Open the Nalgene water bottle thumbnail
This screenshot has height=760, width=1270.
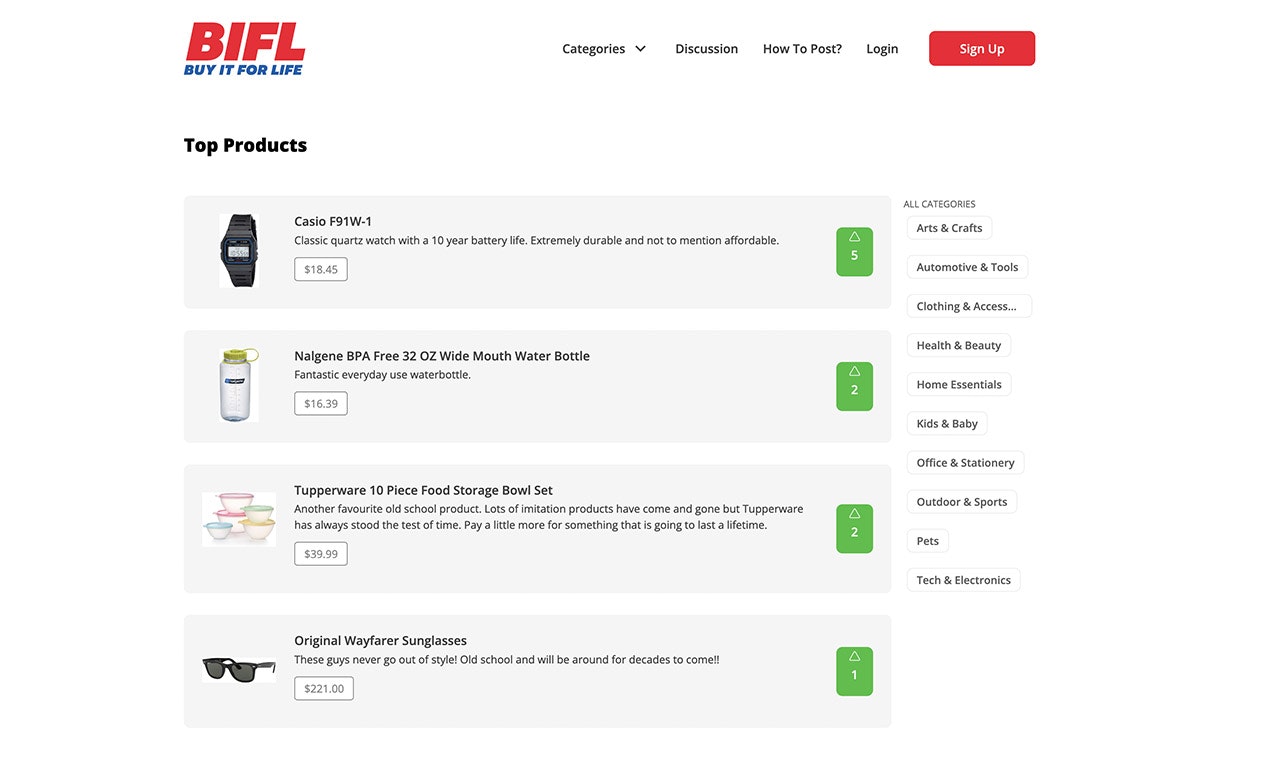(239, 385)
